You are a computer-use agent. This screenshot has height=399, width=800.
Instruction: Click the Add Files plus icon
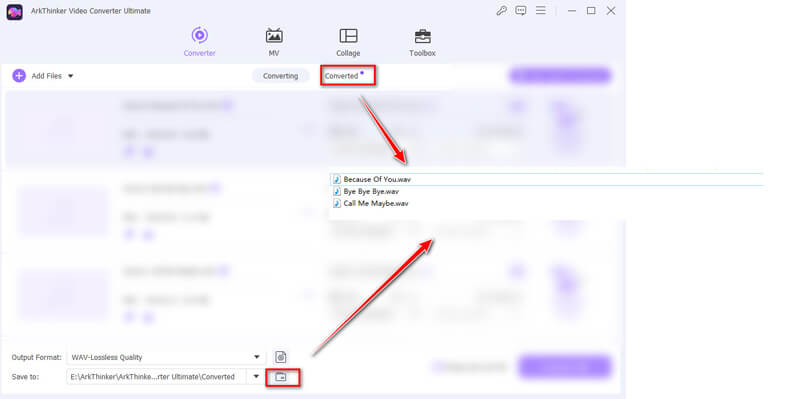[x=19, y=76]
